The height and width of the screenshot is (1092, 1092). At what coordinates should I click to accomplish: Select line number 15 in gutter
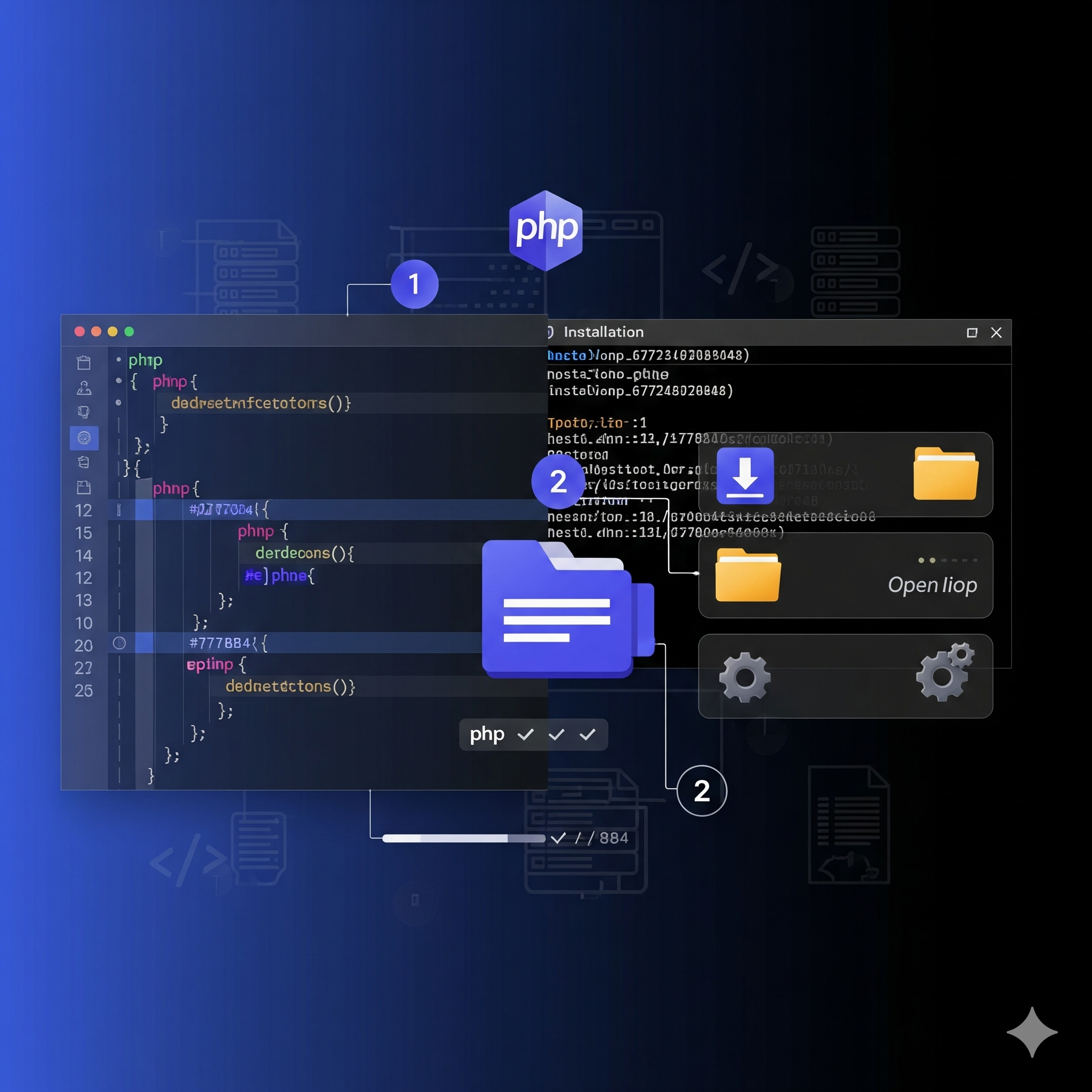click(x=84, y=533)
